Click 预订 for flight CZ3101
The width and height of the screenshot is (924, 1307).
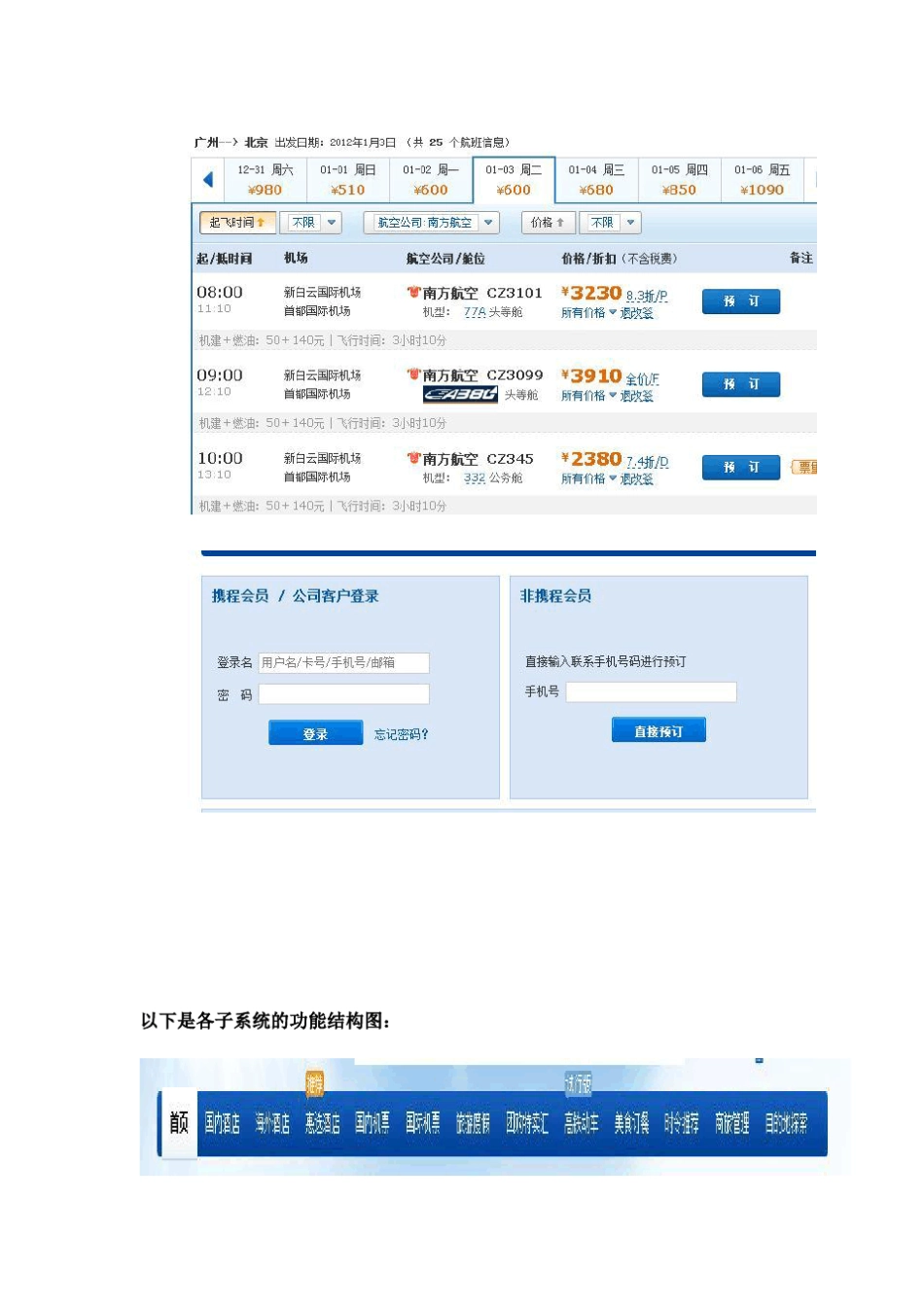point(741,301)
